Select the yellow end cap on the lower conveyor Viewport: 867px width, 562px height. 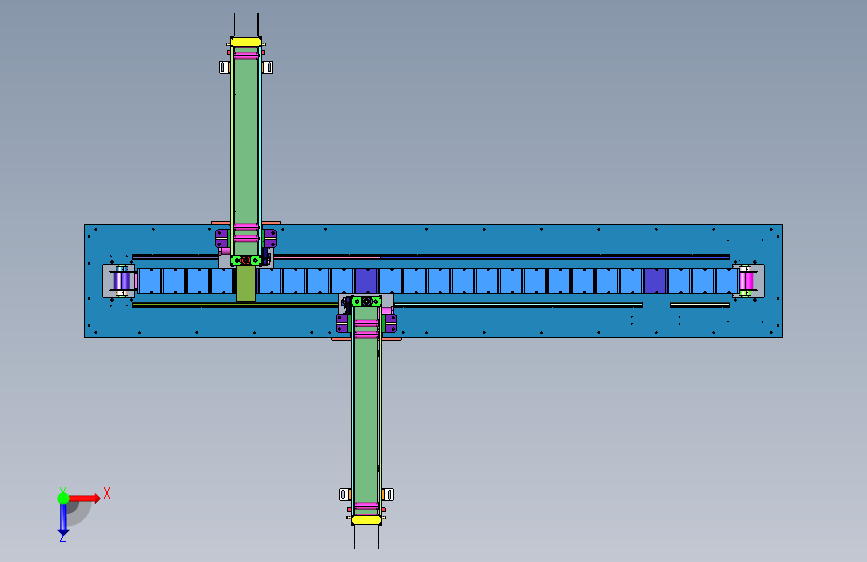(x=366, y=520)
